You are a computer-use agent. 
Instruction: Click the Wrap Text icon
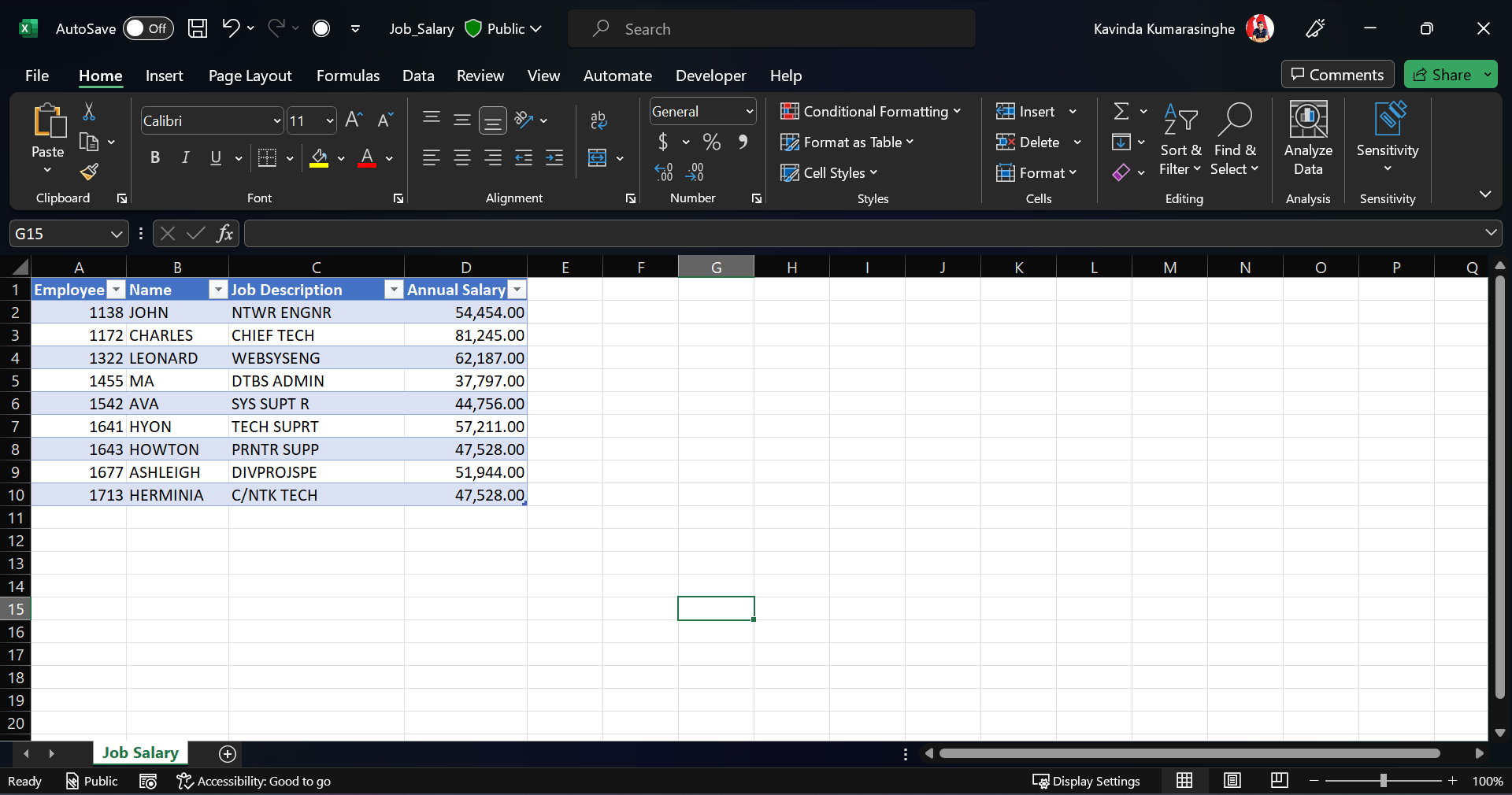tap(598, 120)
